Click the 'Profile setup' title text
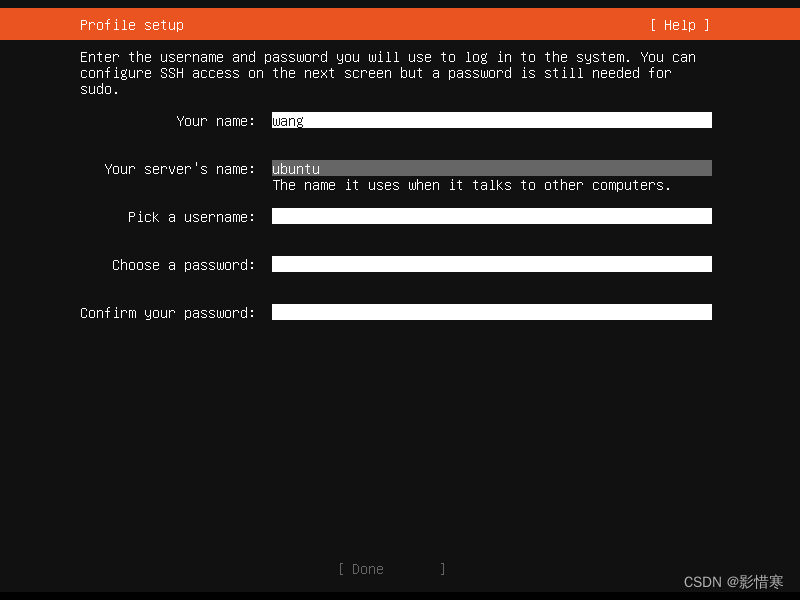The height and width of the screenshot is (600, 800). (x=132, y=25)
